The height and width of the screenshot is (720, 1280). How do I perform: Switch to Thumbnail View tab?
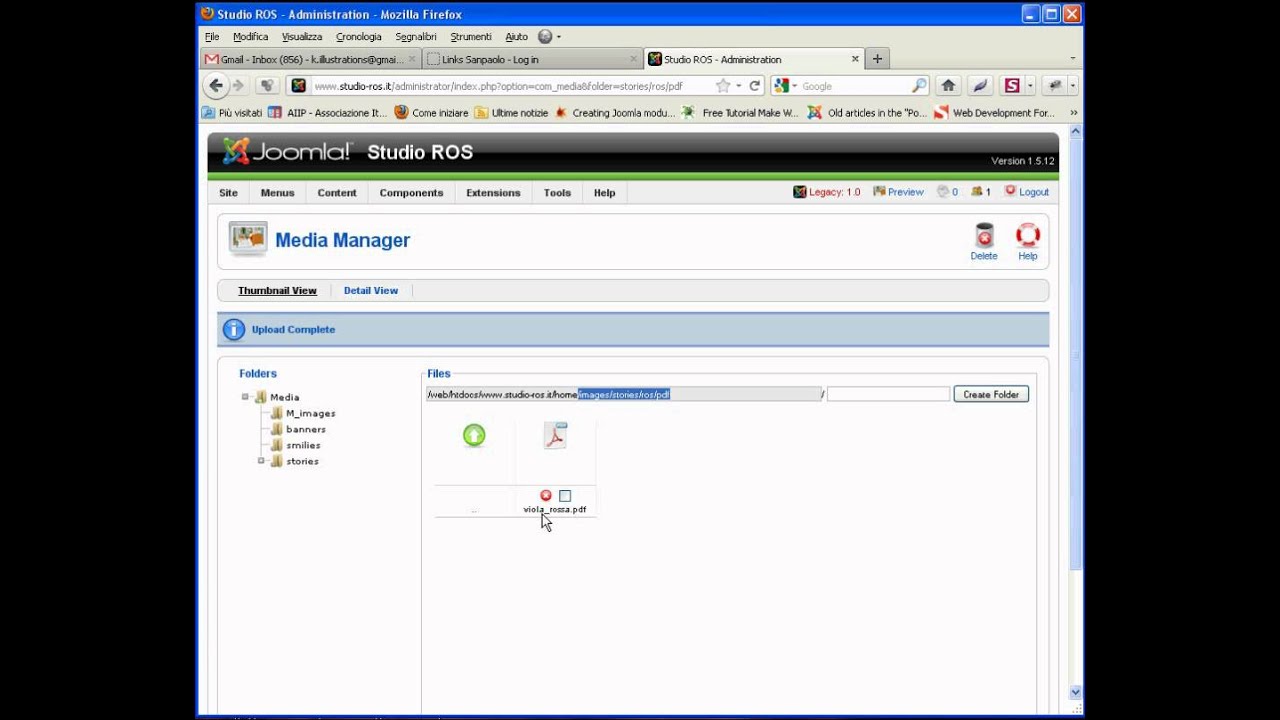click(x=277, y=290)
